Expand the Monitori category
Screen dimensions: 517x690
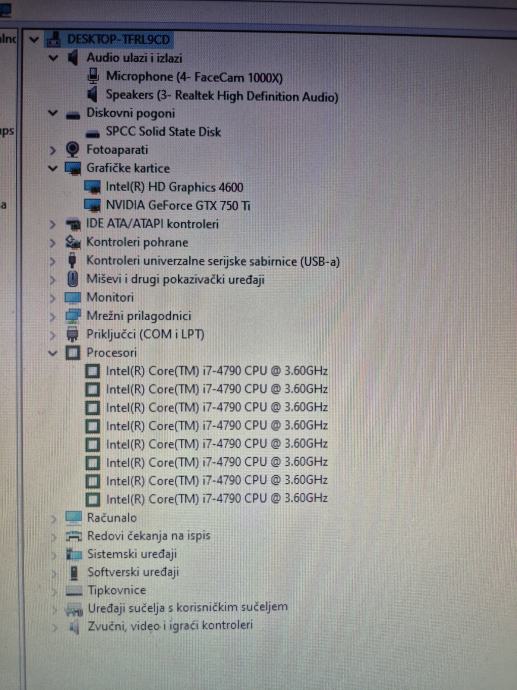(x=53, y=298)
